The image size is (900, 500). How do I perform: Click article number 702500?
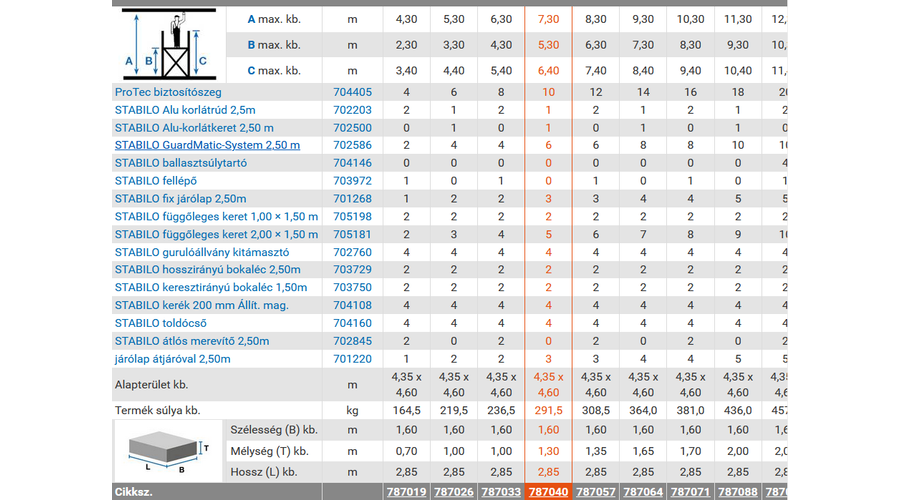click(352, 127)
